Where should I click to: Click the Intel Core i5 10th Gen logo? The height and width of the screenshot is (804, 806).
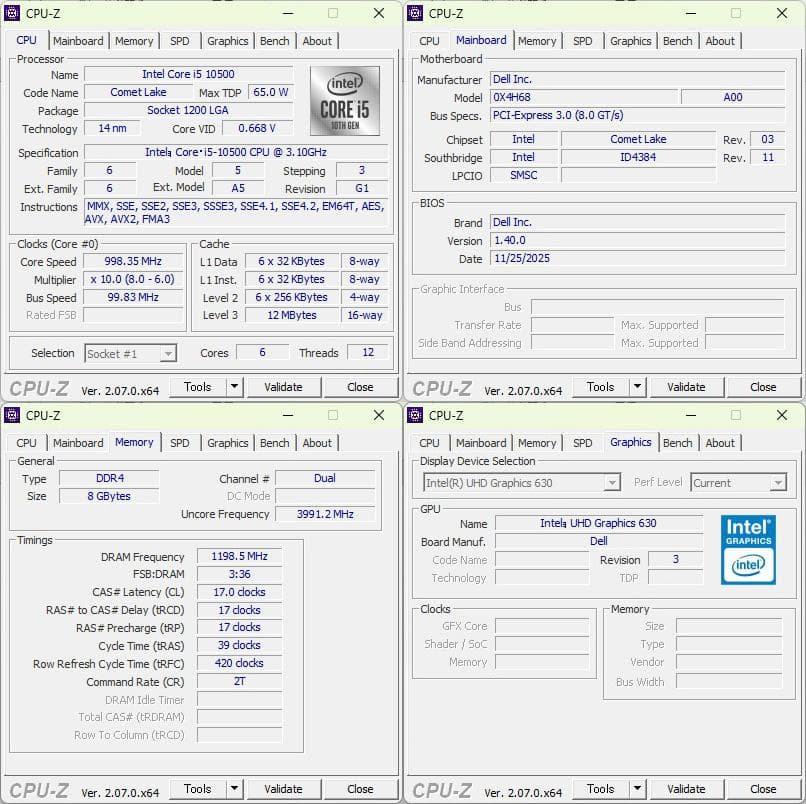tap(345, 101)
